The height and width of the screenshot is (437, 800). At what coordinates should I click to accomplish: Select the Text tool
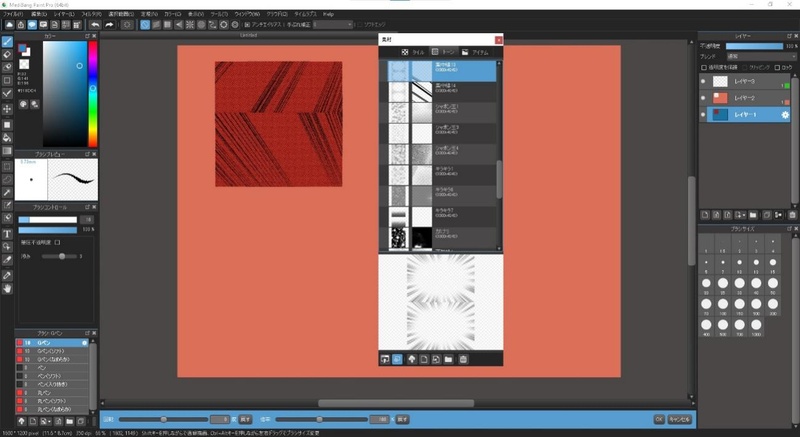pyautogui.click(x=7, y=234)
